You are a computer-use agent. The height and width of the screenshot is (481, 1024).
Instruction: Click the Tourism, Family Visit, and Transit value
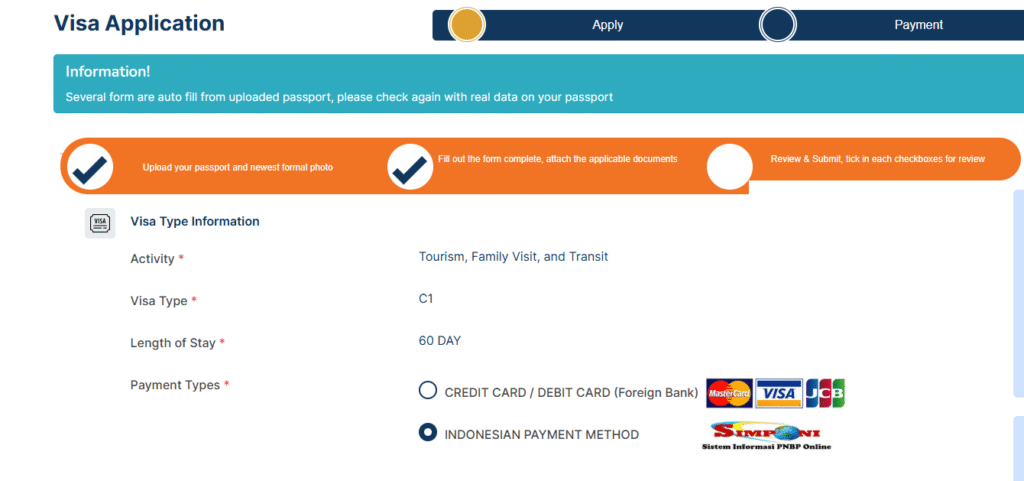point(513,256)
